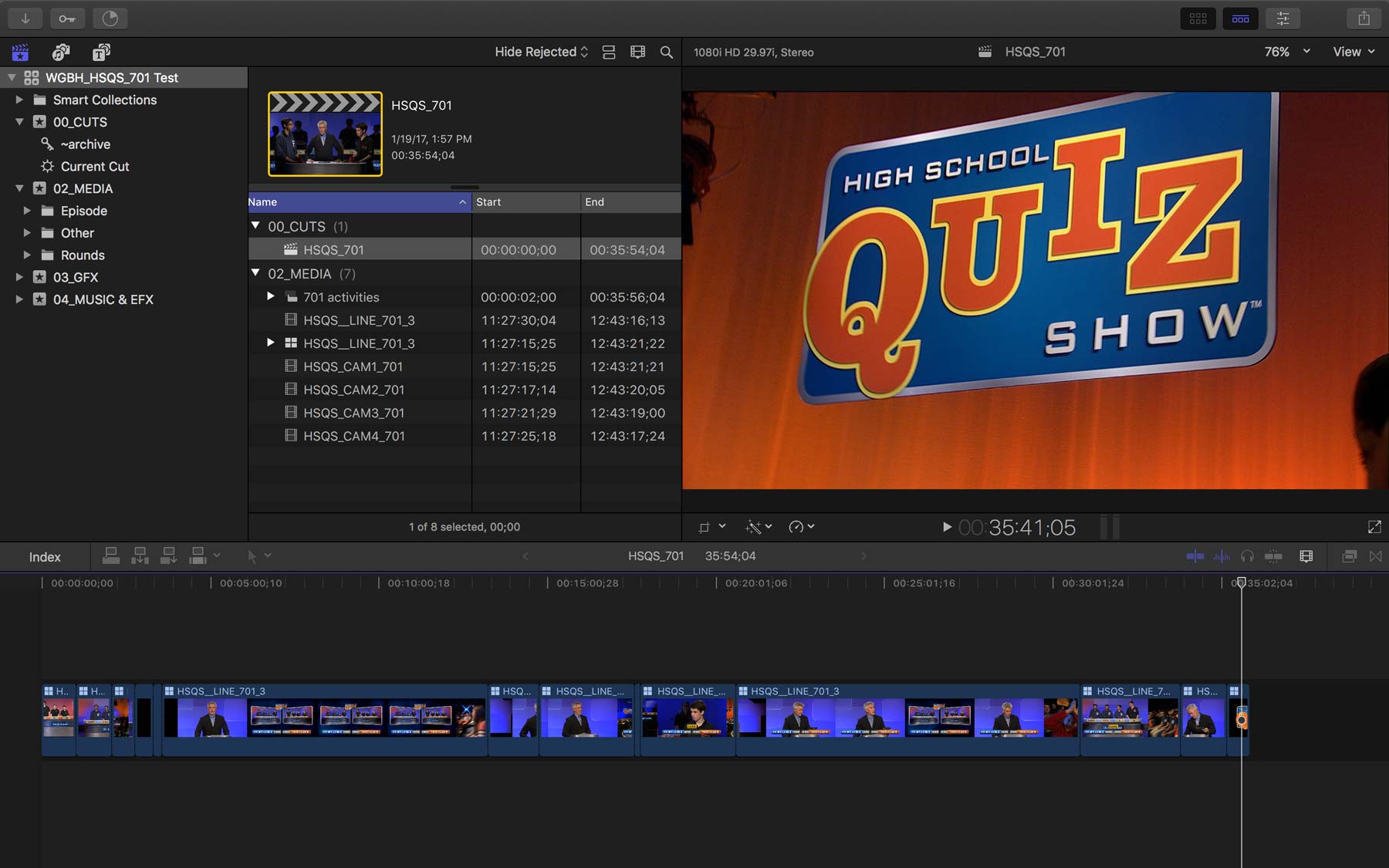Select the Current Cut smart collection
Image resolution: width=1389 pixels, height=868 pixels.
[x=94, y=167]
